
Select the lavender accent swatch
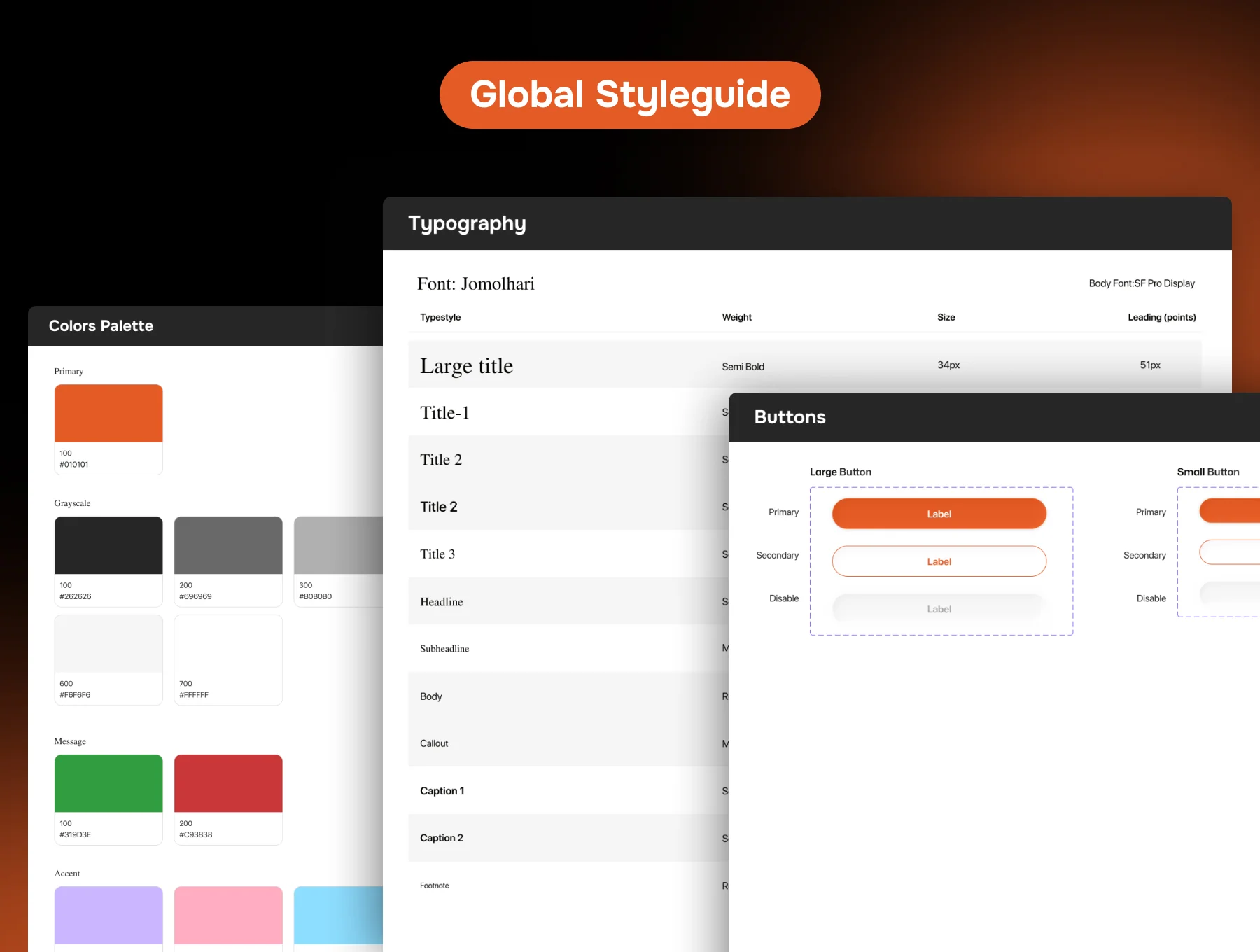coord(108,918)
